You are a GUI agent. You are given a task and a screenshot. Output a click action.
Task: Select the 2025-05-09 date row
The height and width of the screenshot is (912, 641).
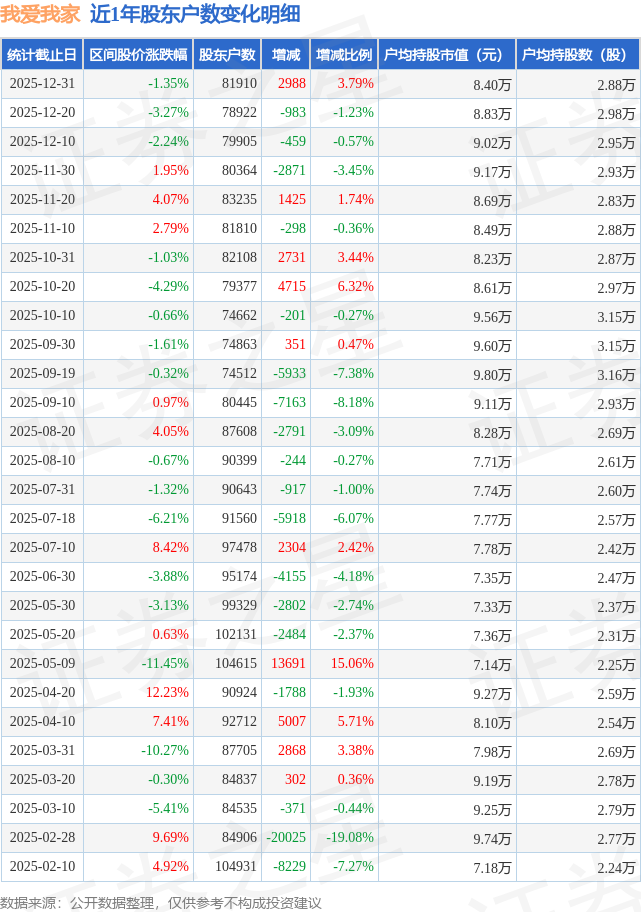point(41,663)
